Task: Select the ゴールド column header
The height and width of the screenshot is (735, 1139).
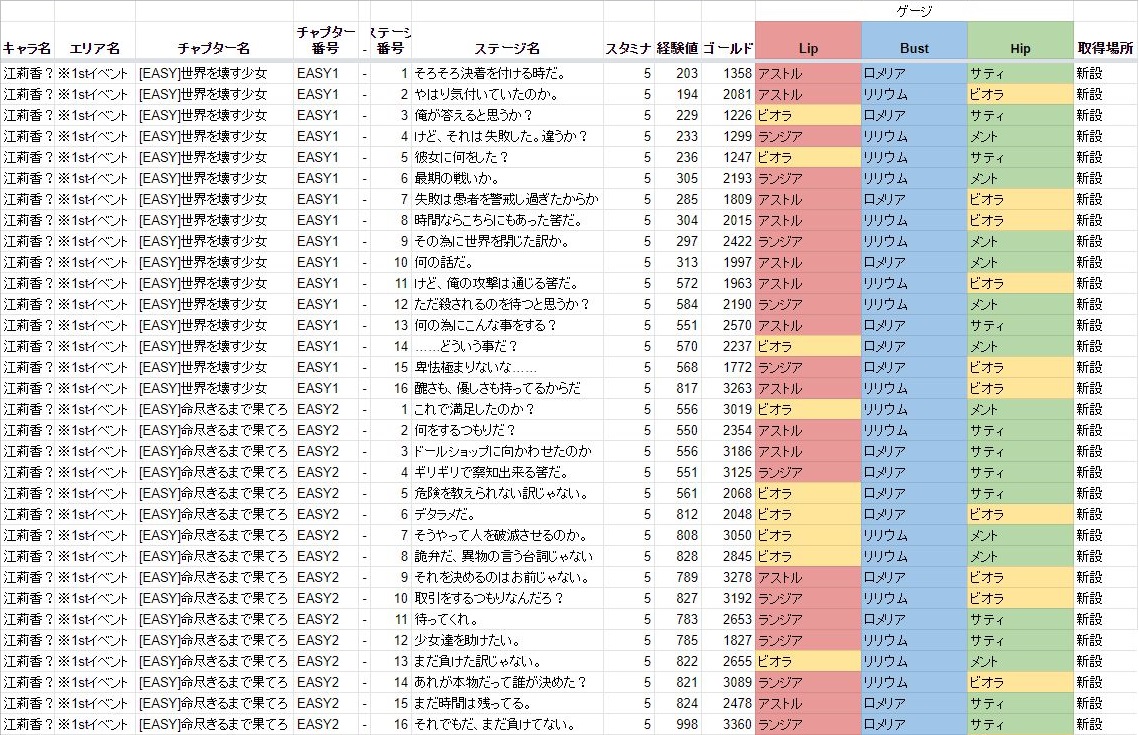Action: coord(728,48)
